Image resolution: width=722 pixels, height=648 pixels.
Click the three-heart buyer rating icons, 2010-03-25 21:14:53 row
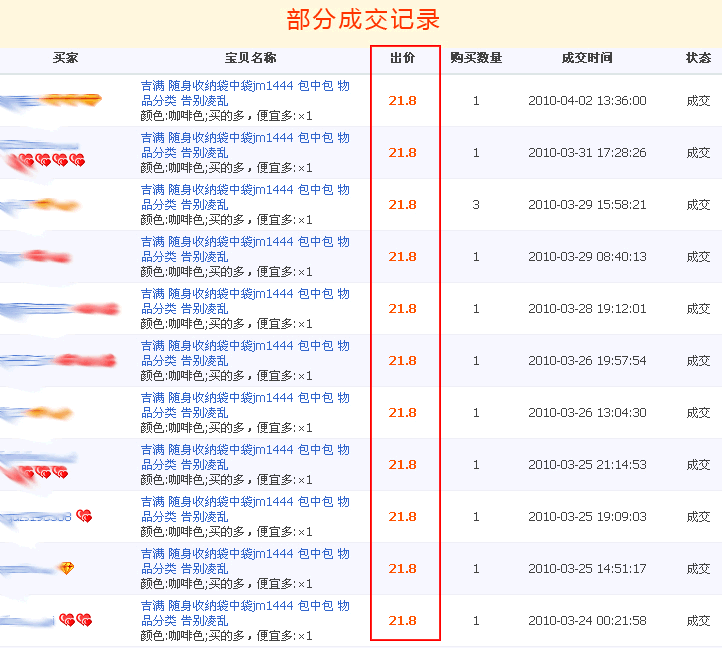(43, 473)
